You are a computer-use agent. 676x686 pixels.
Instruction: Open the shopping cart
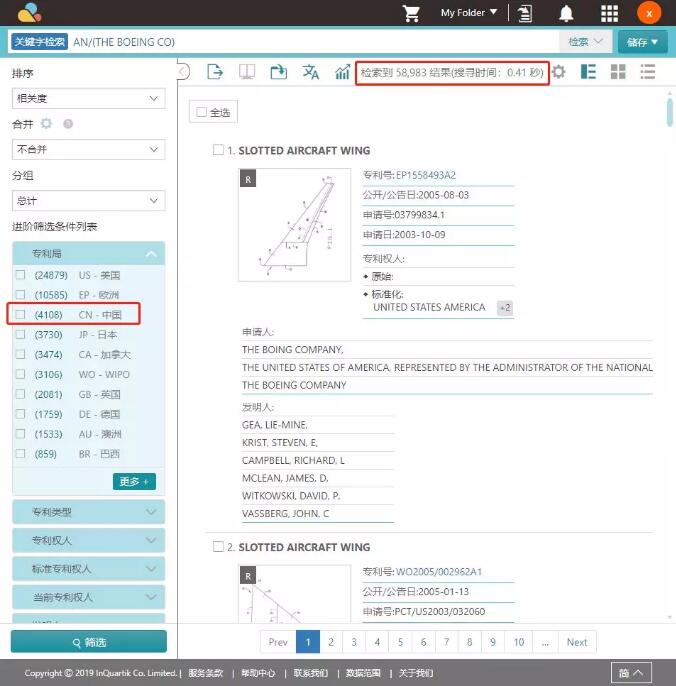411,13
